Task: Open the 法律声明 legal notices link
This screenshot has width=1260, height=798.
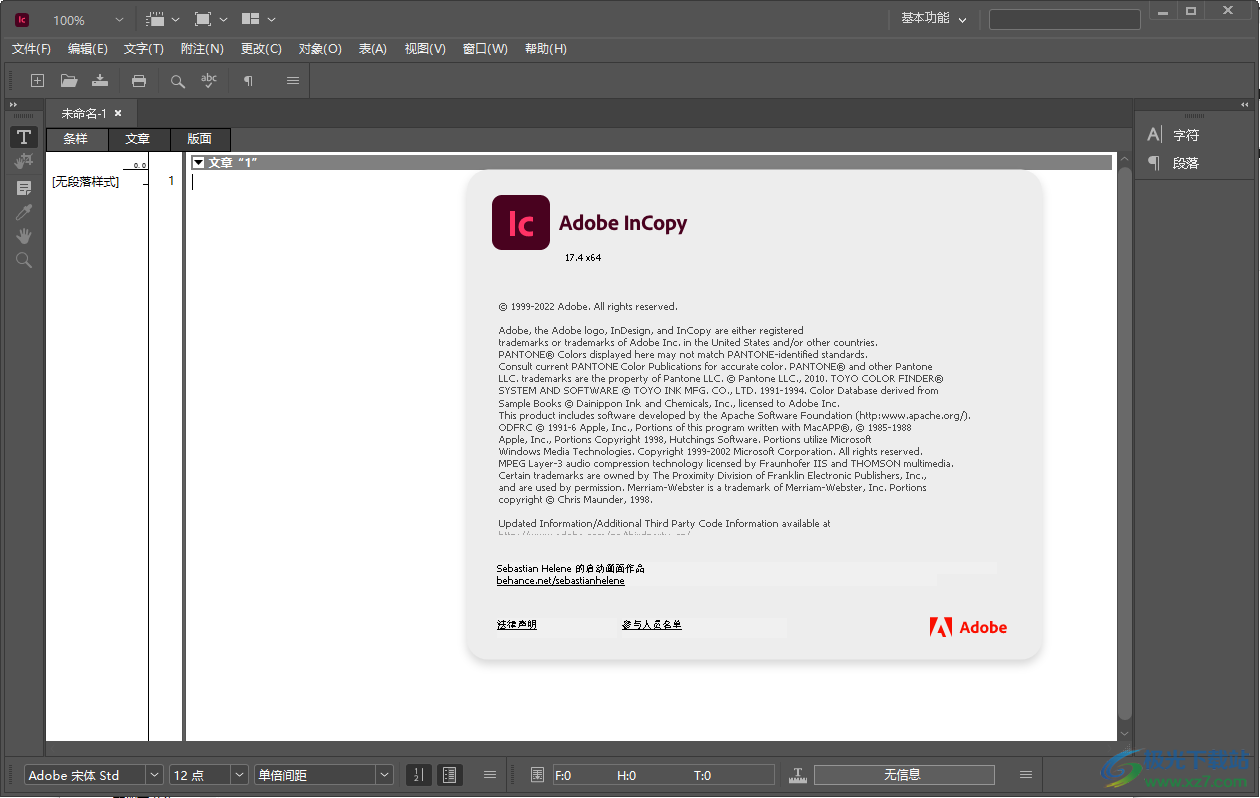Action: click(516, 625)
